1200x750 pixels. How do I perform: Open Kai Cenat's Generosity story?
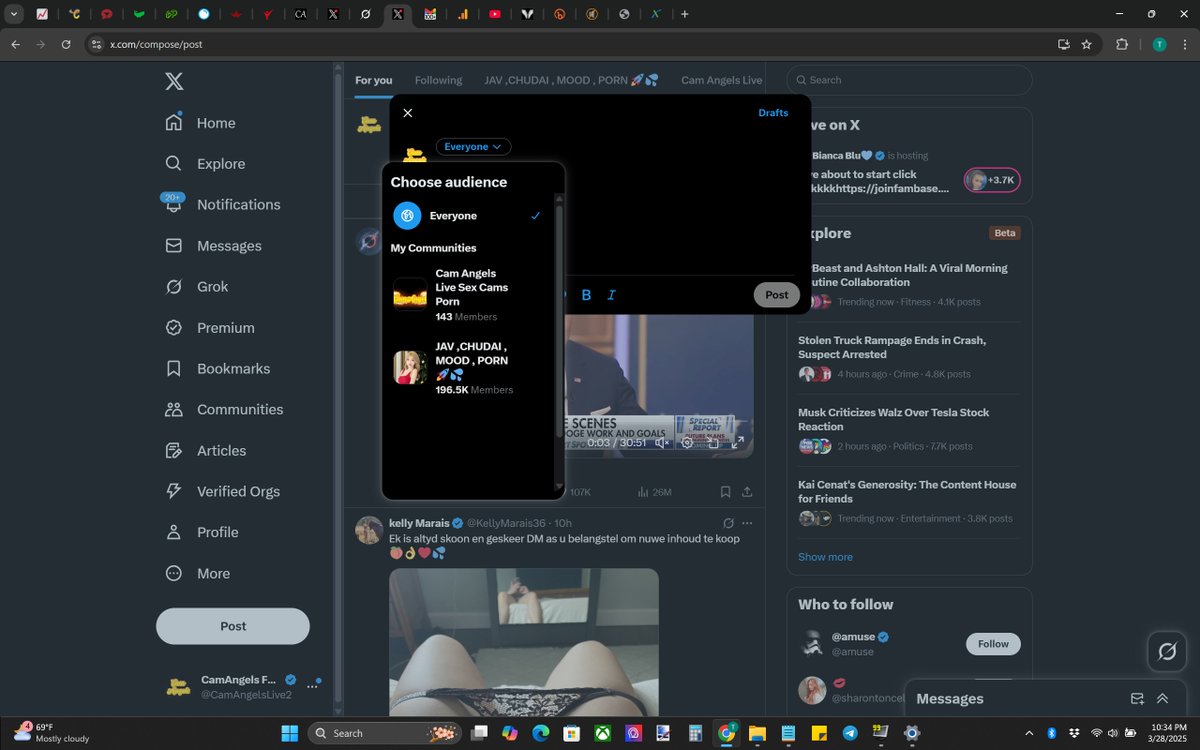click(909, 501)
